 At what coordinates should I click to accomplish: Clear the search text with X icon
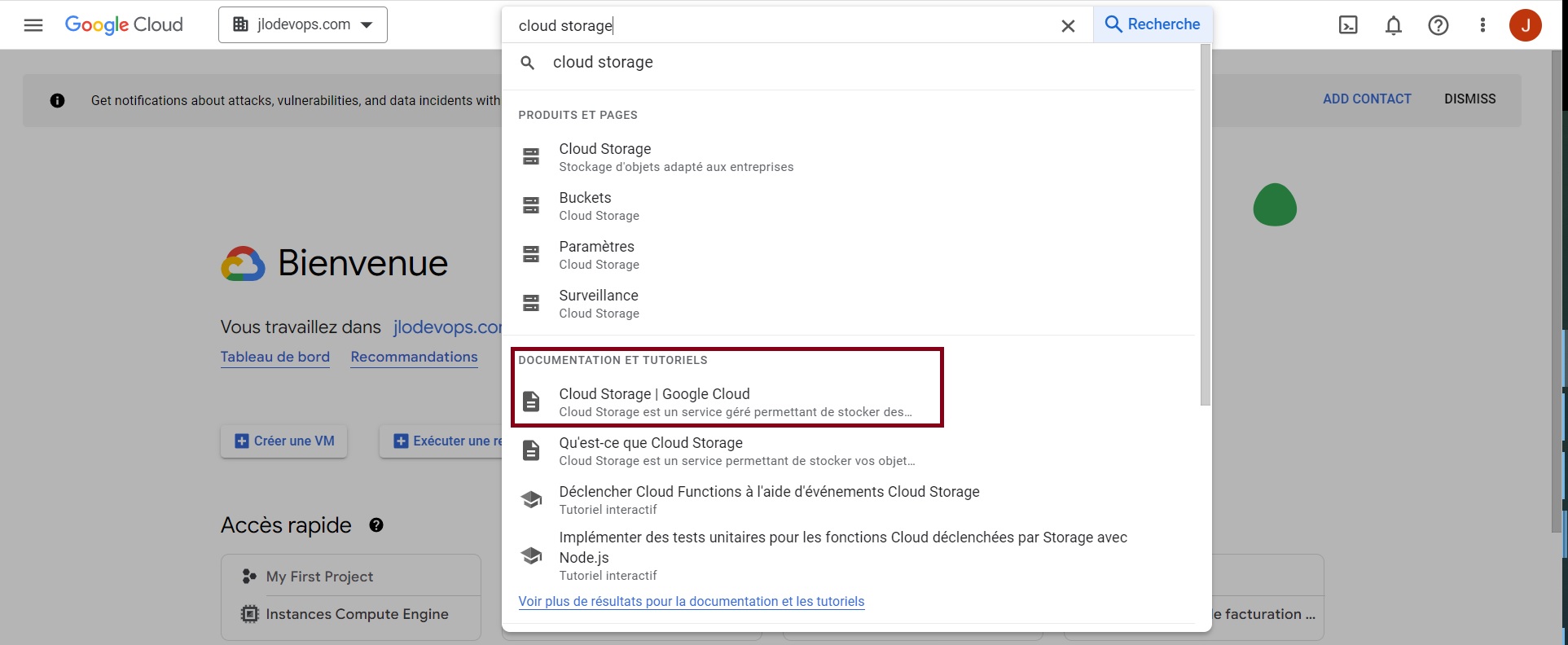pos(1068,26)
